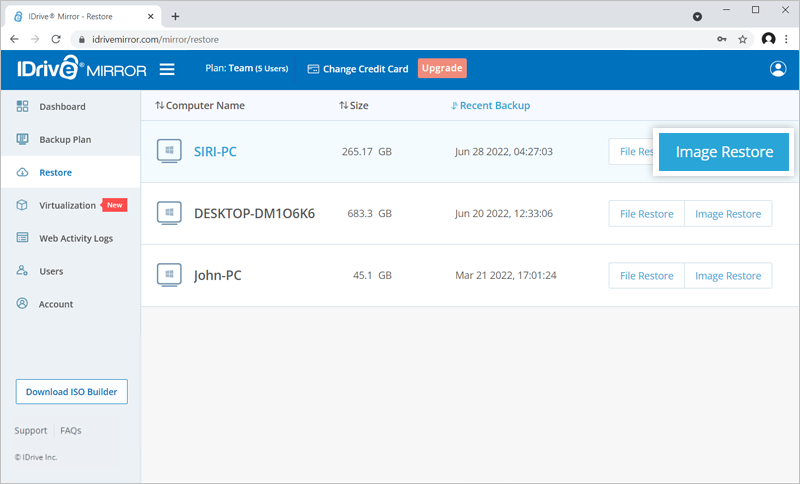Click the computer icon beside John-PC
The image size is (800, 484).
(x=169, y=275)
